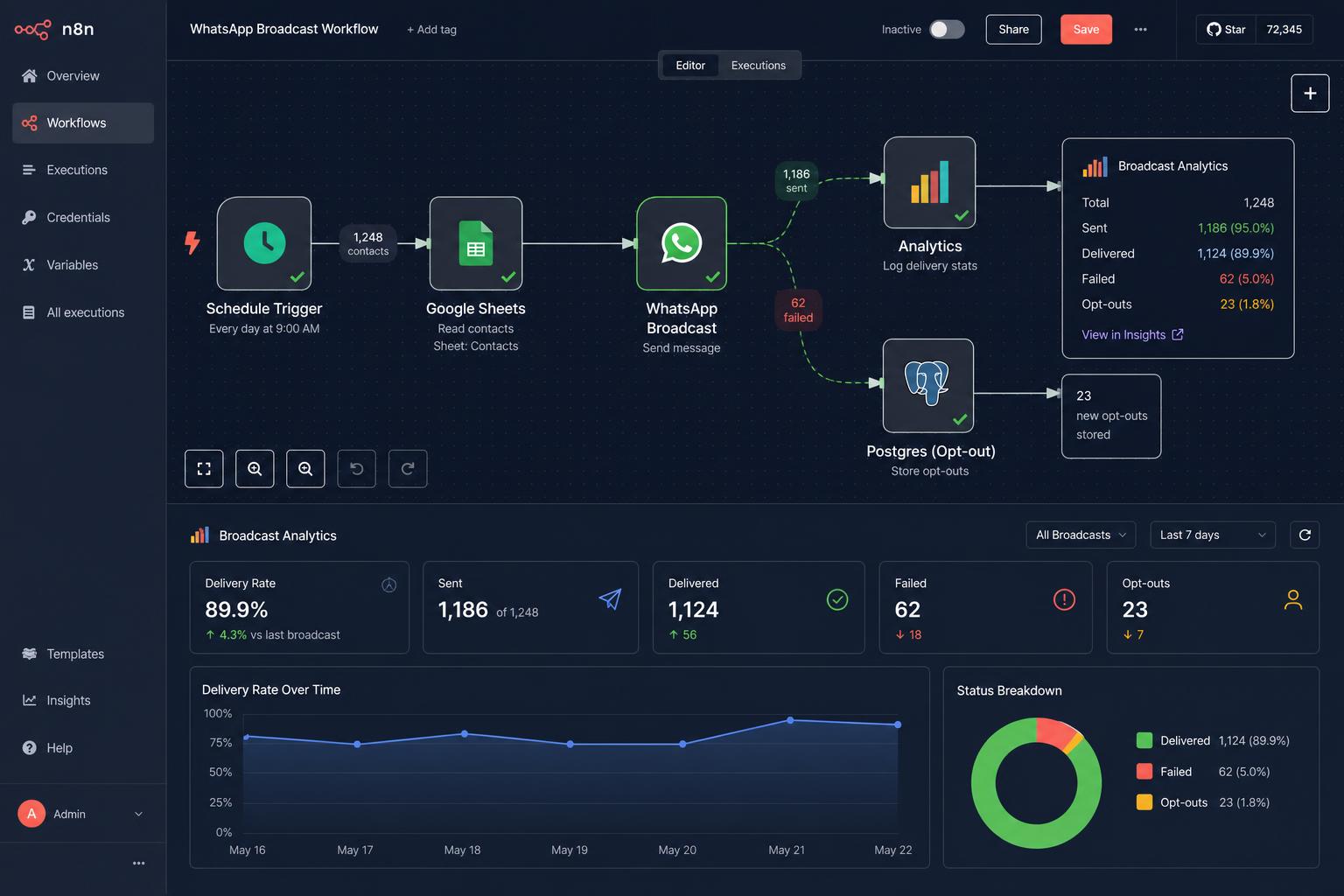The image size is (1344, 896).
Task: Redo the last canvas change
Action: 408,469
